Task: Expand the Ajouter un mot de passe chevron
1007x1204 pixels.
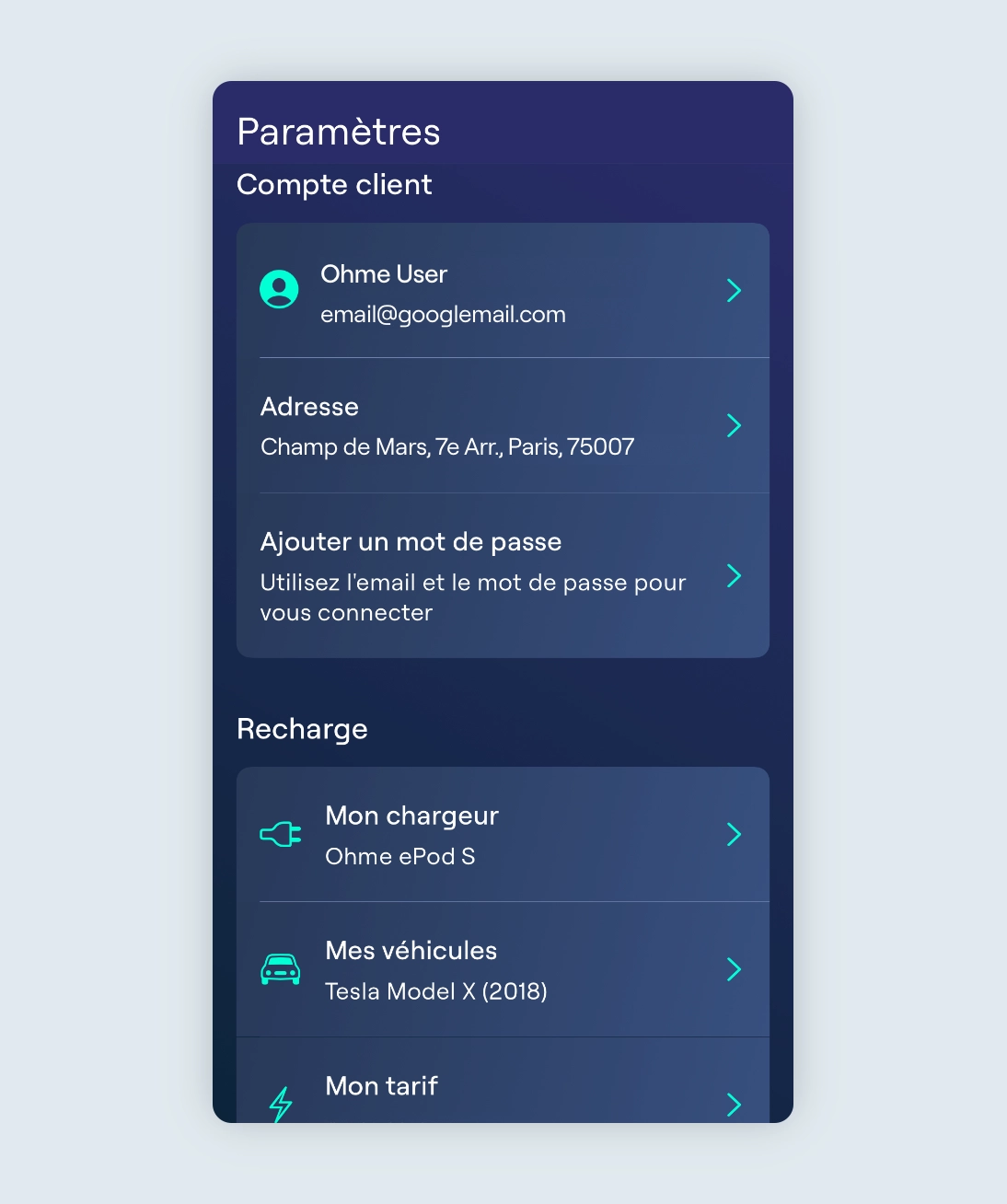Action: click(x=734, y=575)
